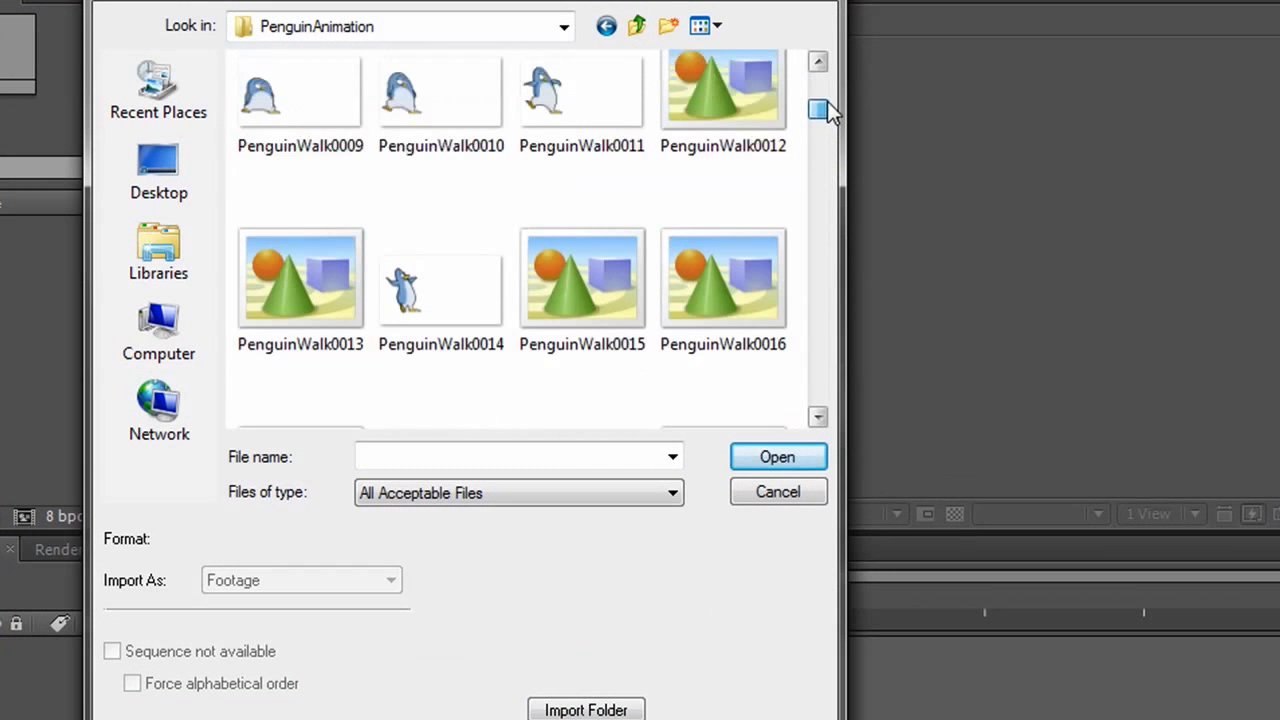The width and height of the screenshot is (1280, 720).
Task: Click the PenguinWalk0016 file name label
Action: coord(723,344)
